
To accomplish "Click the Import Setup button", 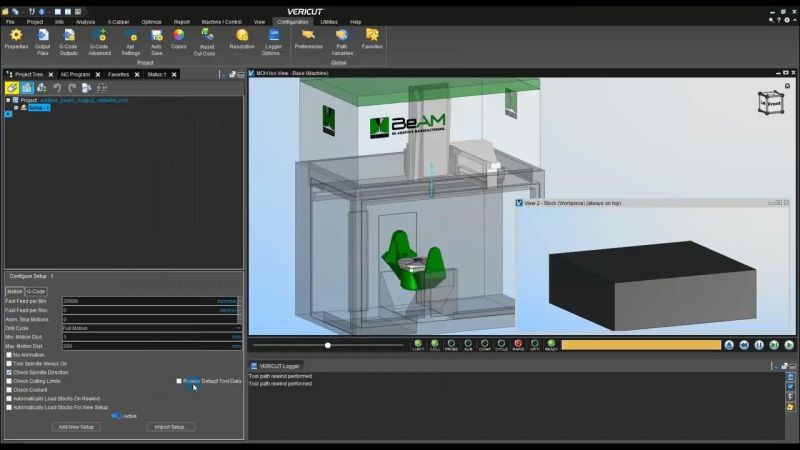I will (x=171, y=427).
